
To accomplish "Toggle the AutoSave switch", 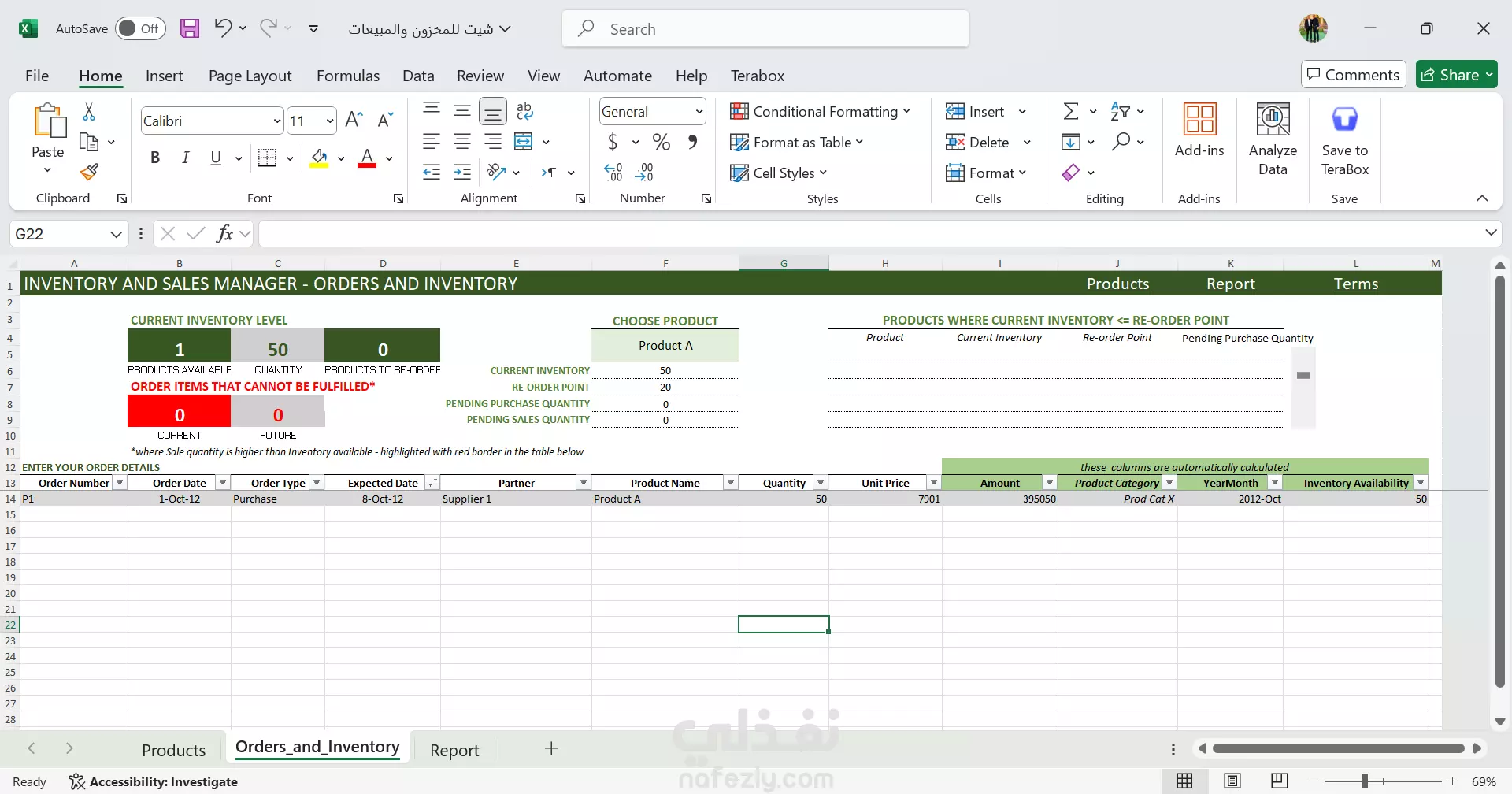I will [x=140, y=29].
